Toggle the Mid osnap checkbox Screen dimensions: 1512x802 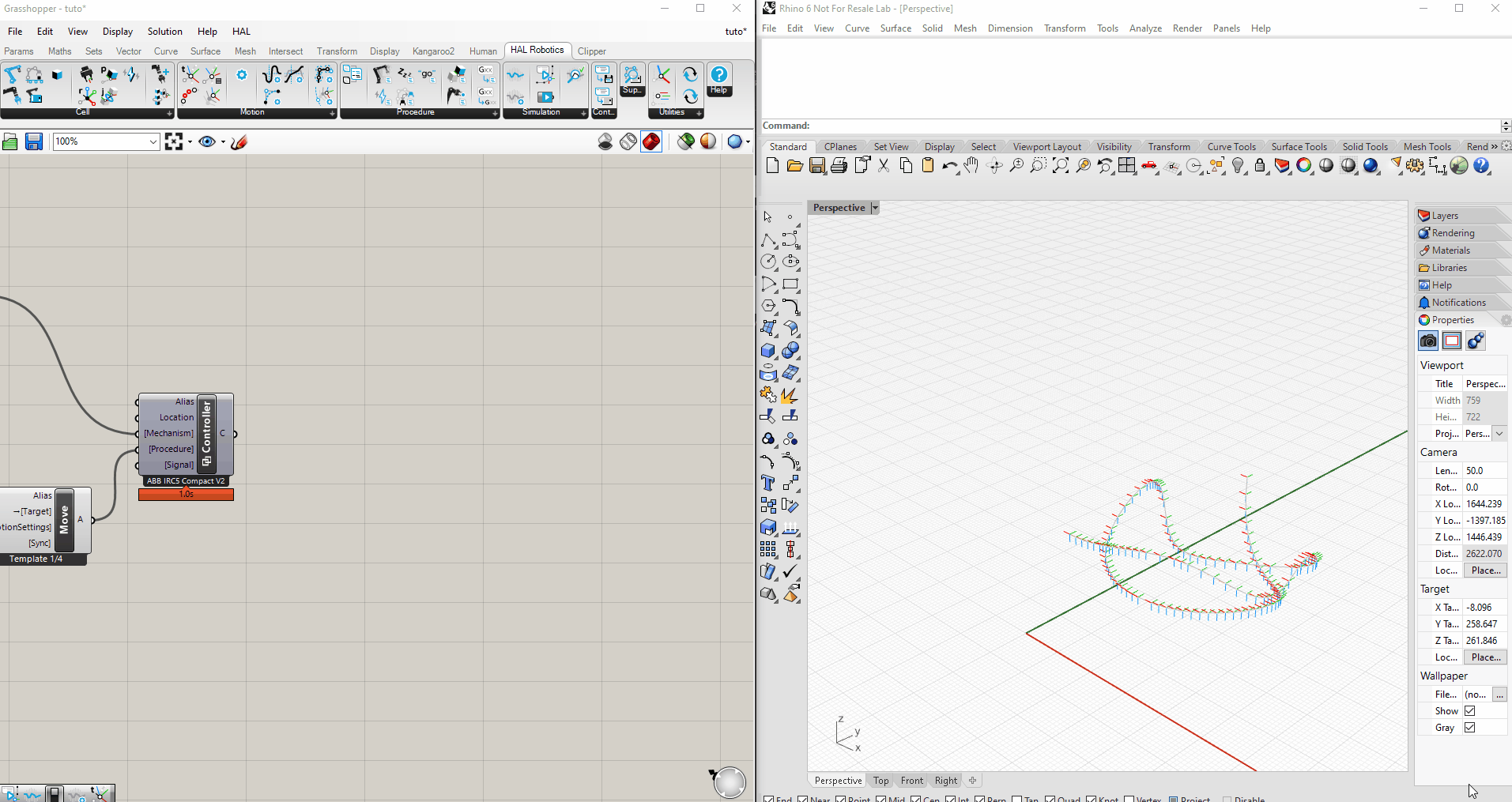point(880,799)
